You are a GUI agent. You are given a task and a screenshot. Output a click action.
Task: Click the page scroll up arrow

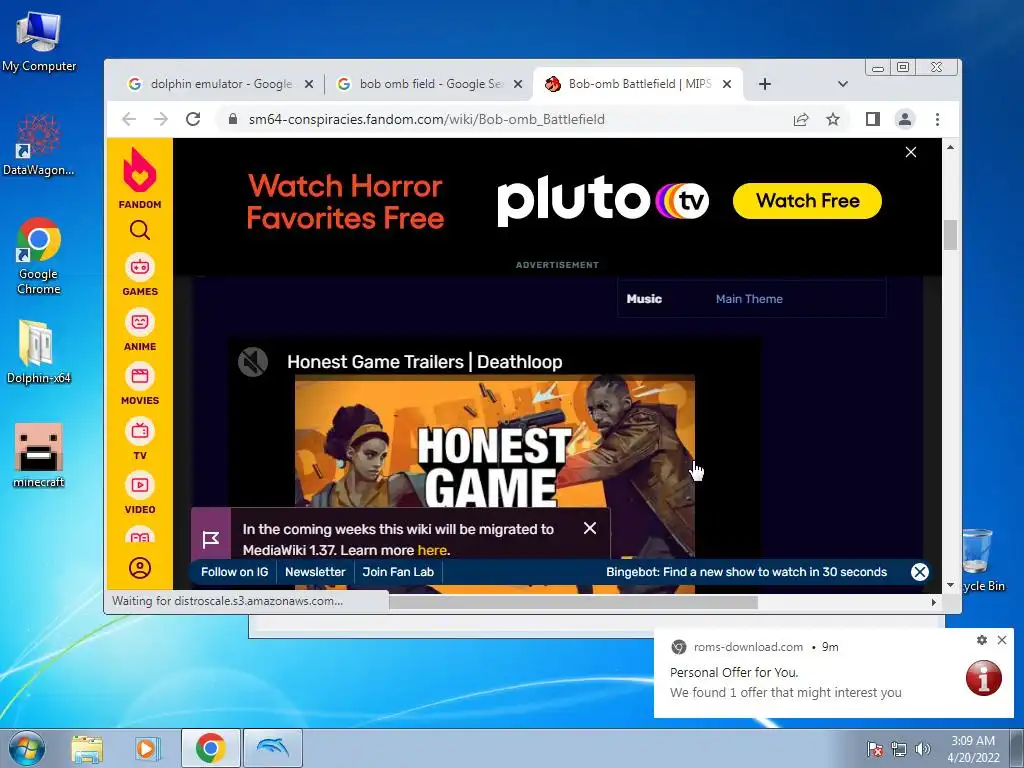(950, 147)
